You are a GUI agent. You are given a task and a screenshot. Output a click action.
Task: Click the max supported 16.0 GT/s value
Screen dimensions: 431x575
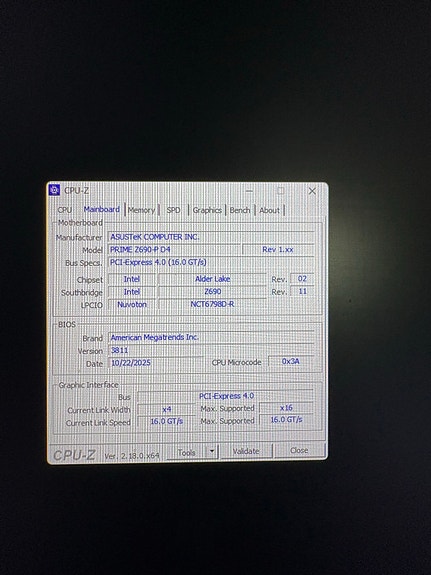coord(286,420)
